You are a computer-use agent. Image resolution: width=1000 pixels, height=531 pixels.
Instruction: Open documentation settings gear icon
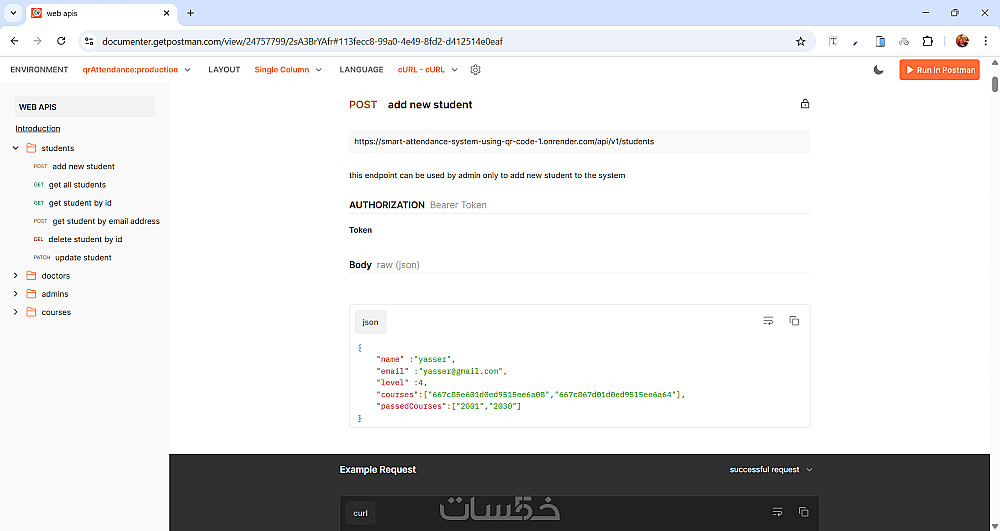tap(475, 69)
